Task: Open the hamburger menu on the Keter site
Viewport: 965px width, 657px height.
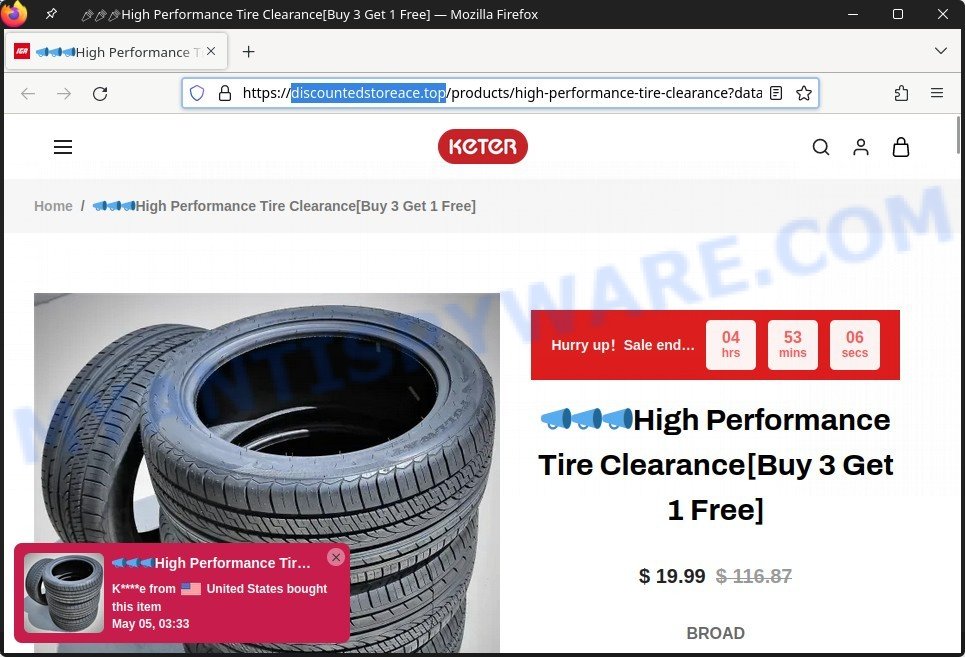Action: (63, 147)
